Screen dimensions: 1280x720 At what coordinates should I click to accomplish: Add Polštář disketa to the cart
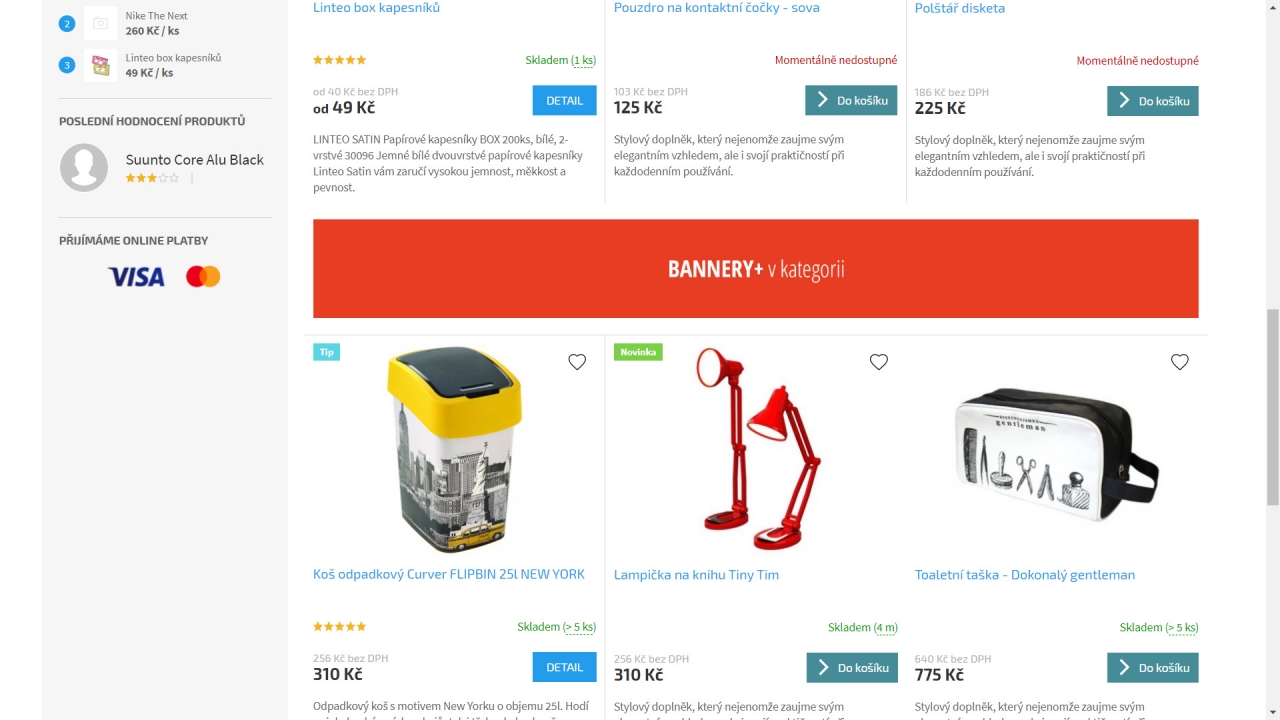1152,101
